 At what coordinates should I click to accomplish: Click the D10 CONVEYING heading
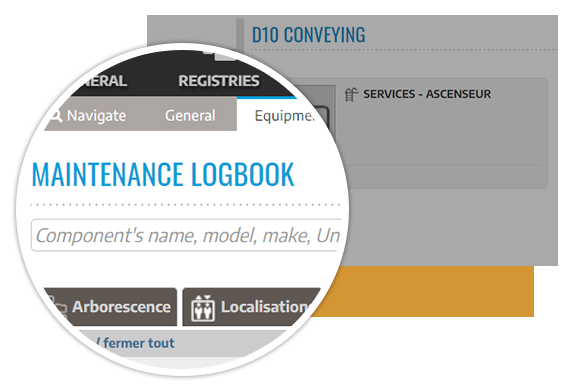click(309, 35)
